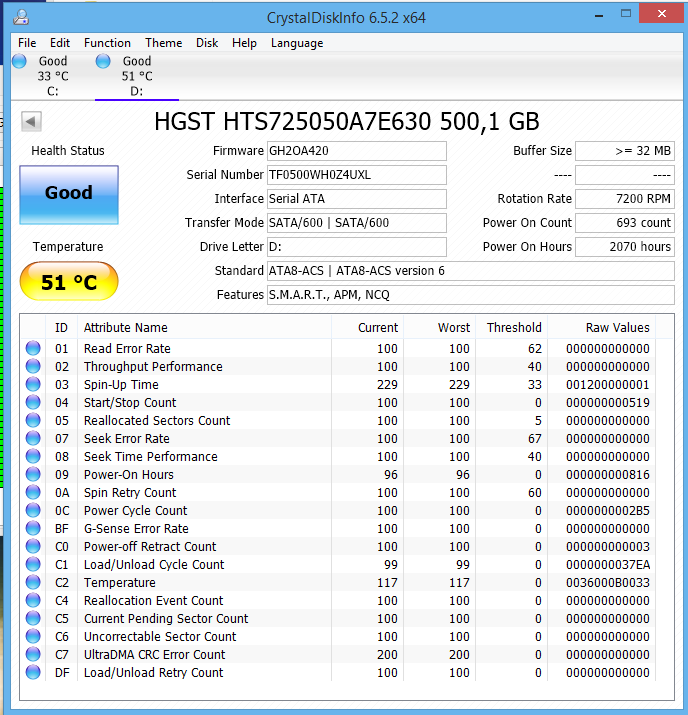Click status orb for Load/Unload Retry Count
Screen dimensions: 688x715
pyautogui.click(x=33, y=673)
